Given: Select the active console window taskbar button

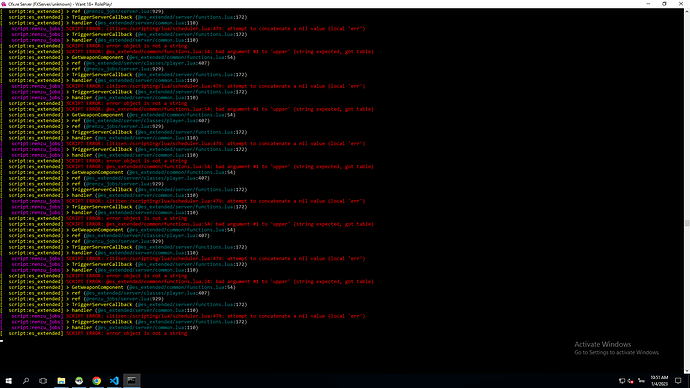Looking at the screenshot, I should (132, 381).
